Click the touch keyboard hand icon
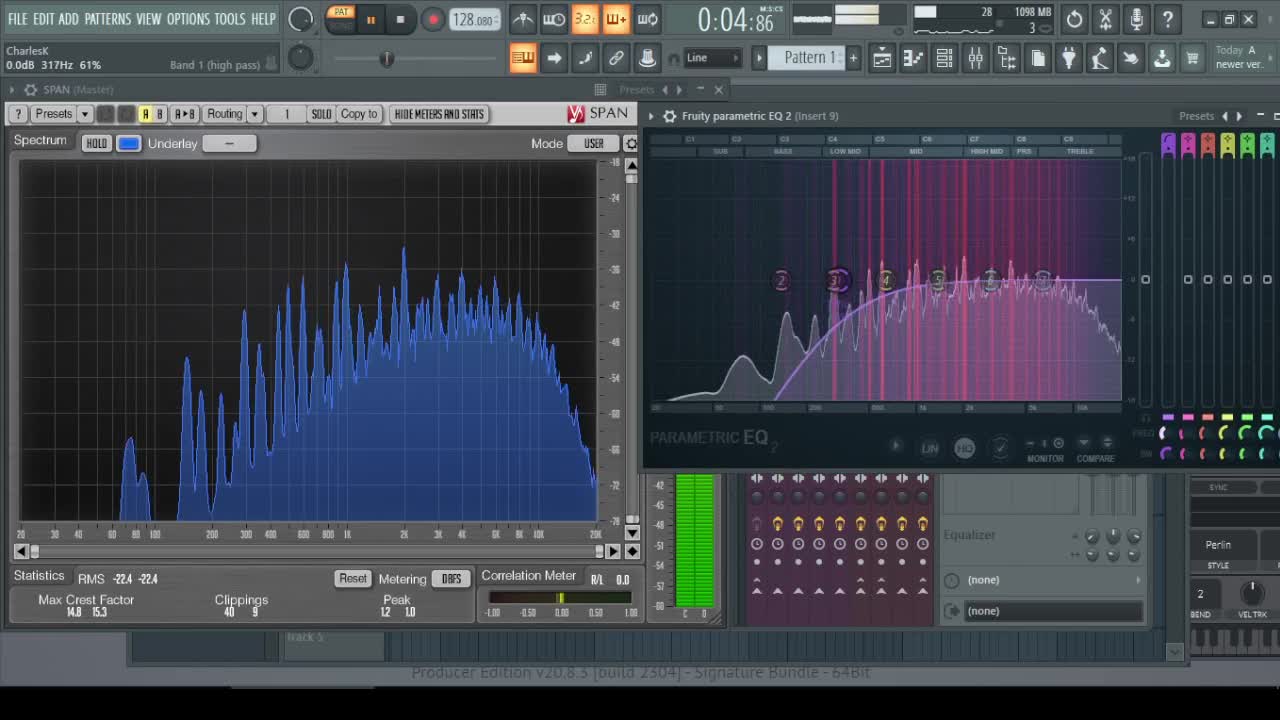 (1131, 59)
